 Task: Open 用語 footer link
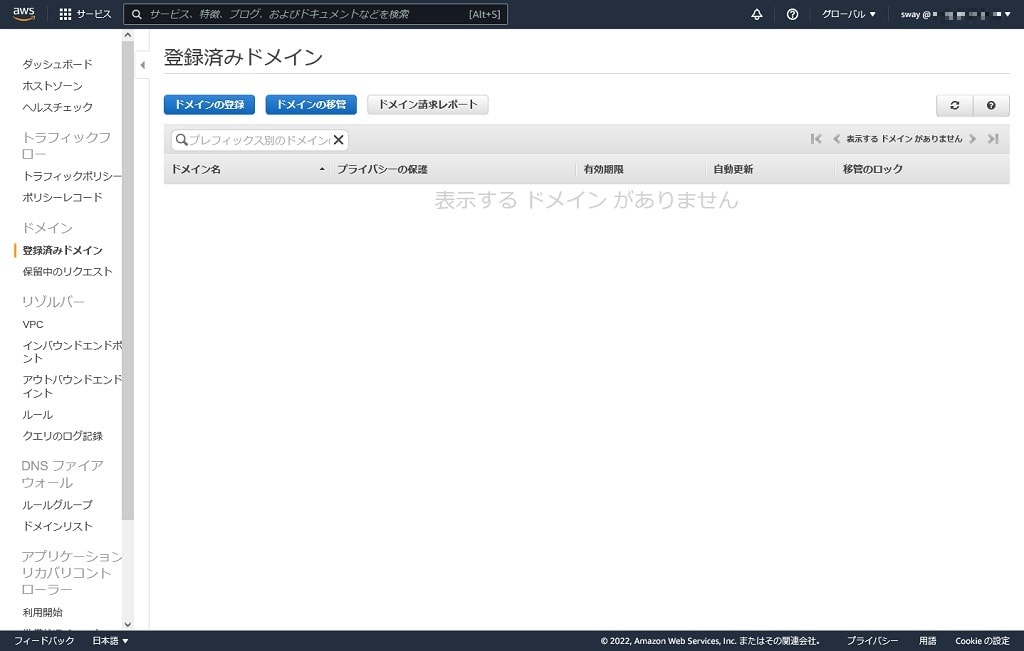click(927, 641)
